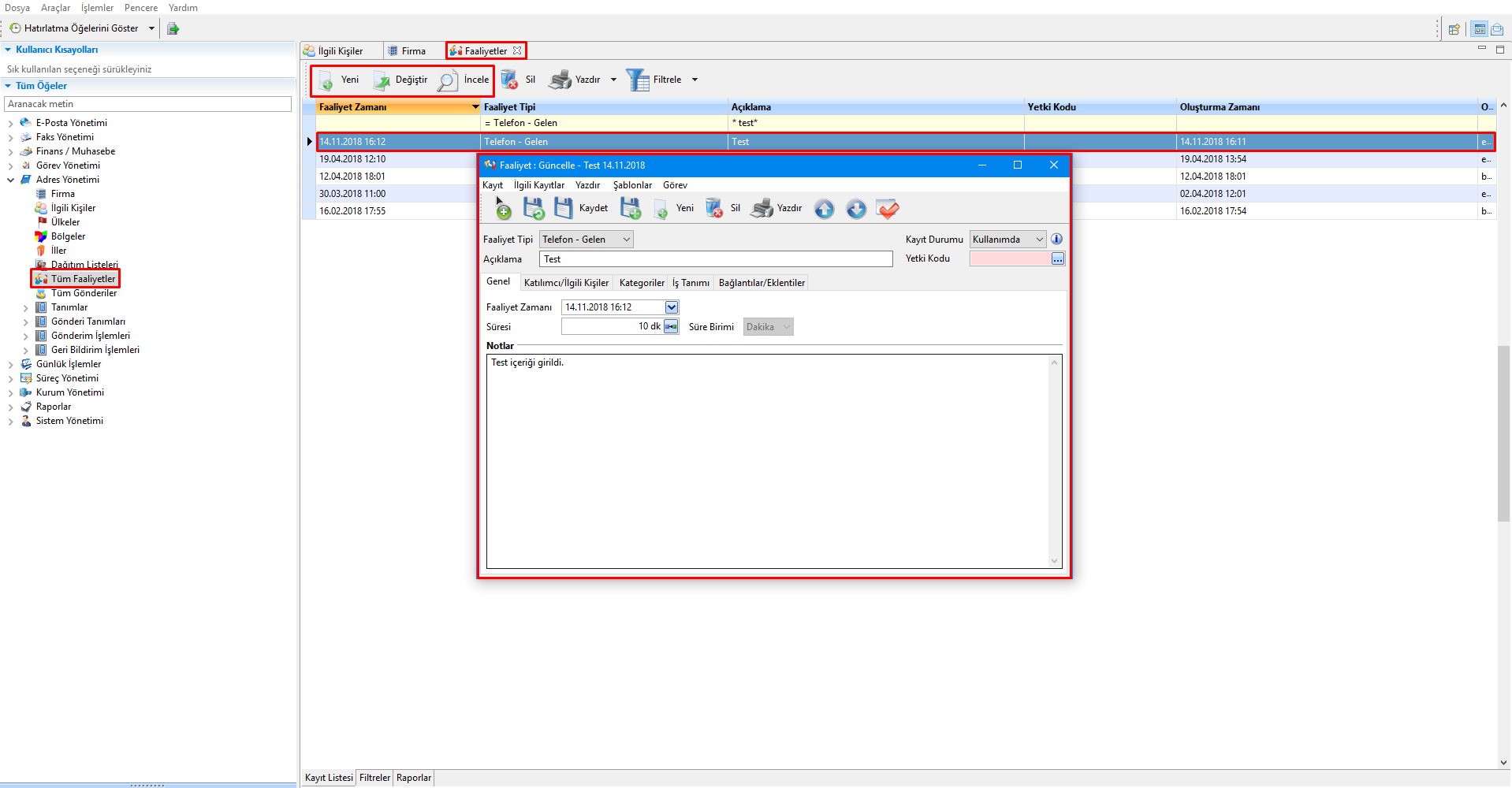The height and width of the screenshot is (788, 1512).
Task: Click the Sil trash icon in dialog toolbar
Action: 714,208
